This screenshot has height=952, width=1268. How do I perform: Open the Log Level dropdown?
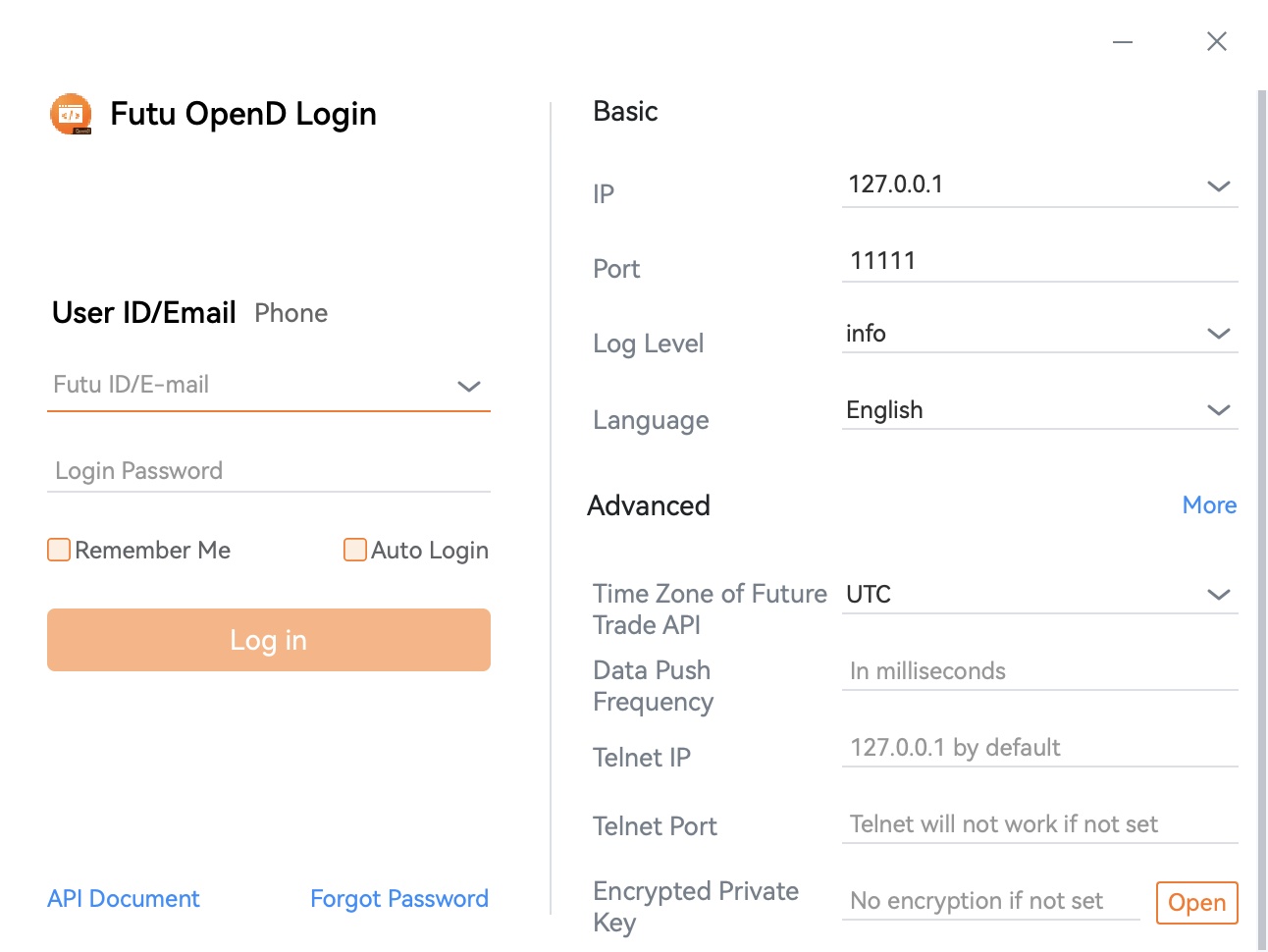pyautogui.click(x=1218, y=334)
